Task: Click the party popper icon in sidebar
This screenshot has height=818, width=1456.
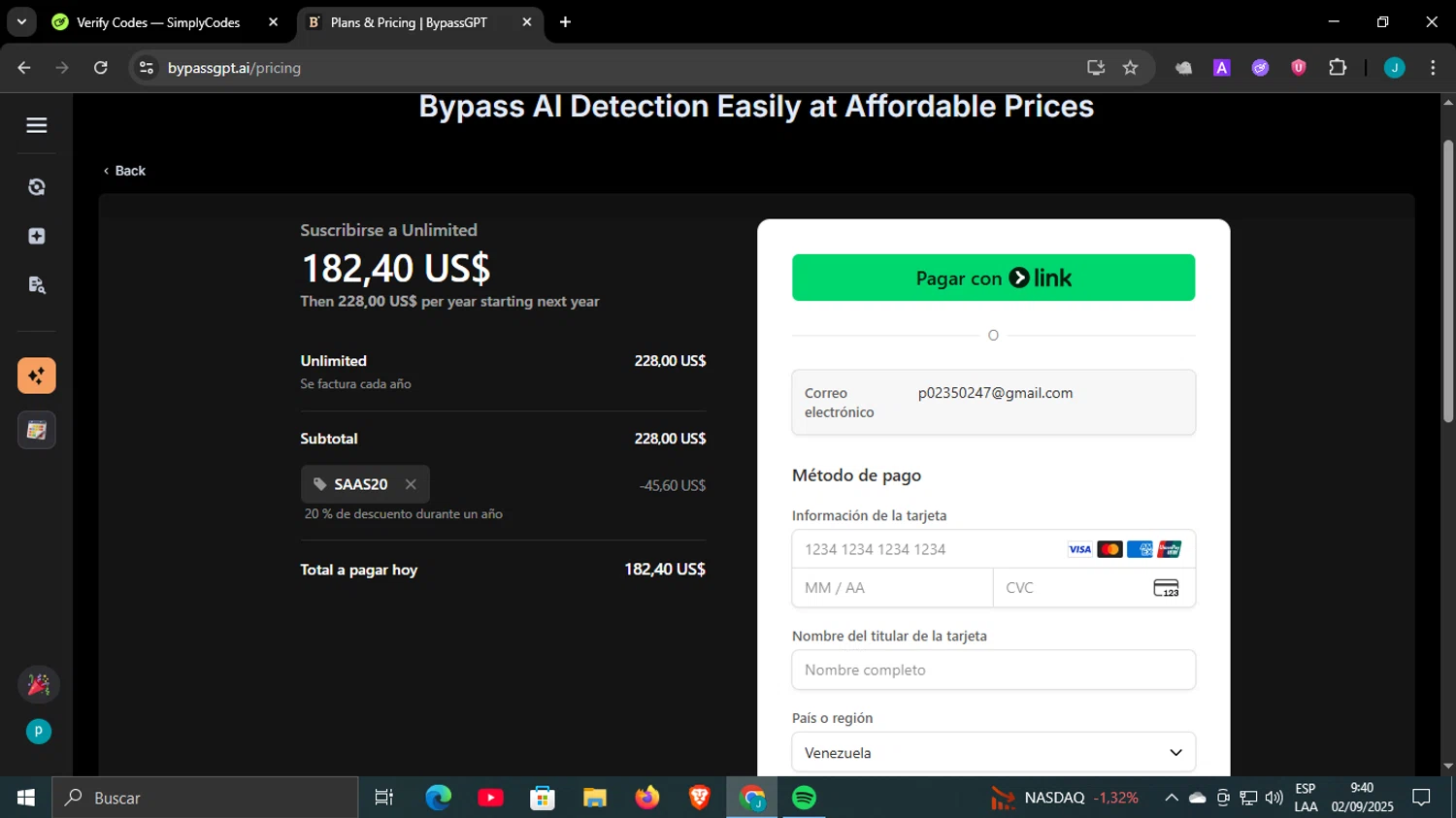Action: point(38,685)
